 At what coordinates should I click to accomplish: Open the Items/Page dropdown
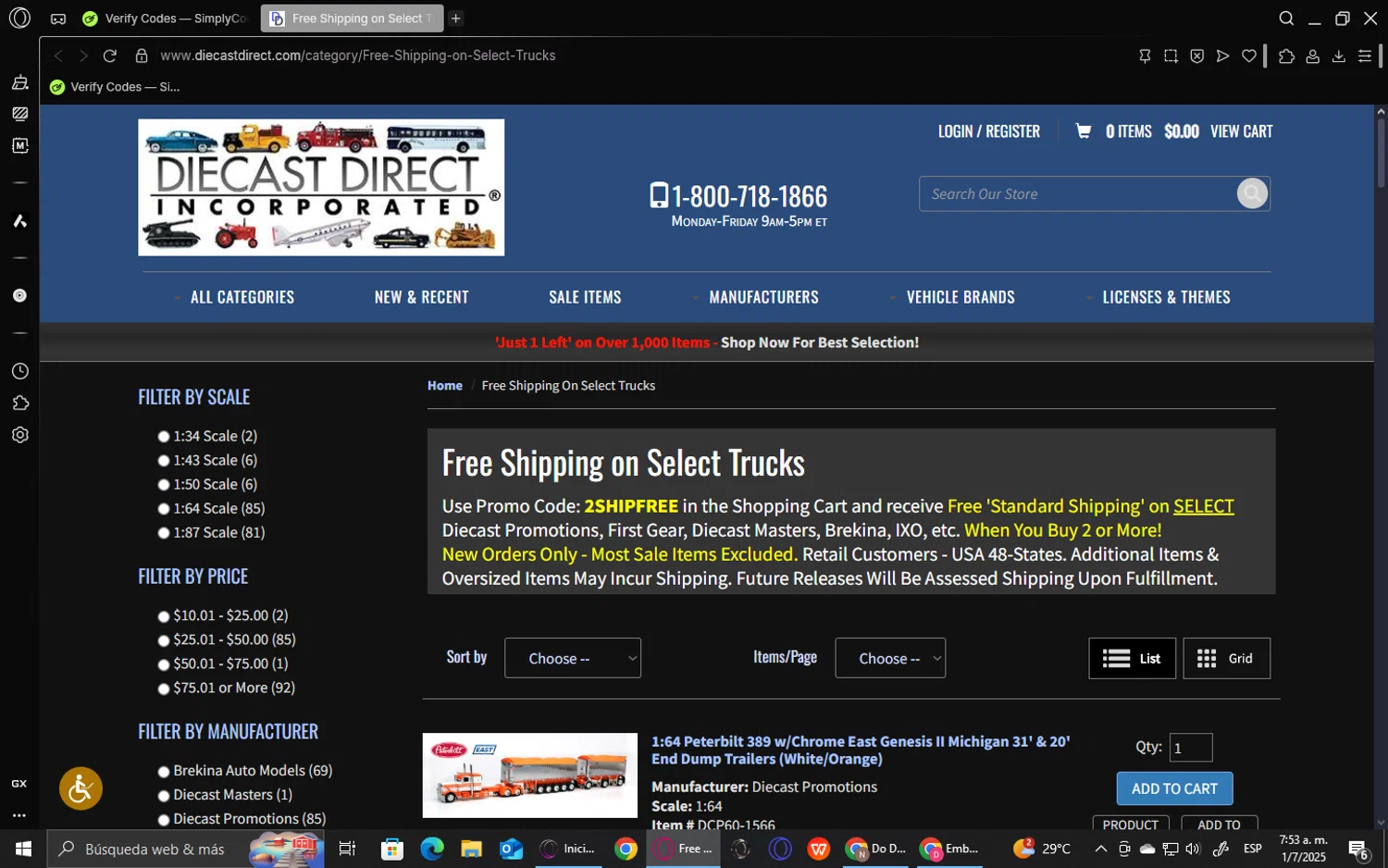tap(890, 658)
